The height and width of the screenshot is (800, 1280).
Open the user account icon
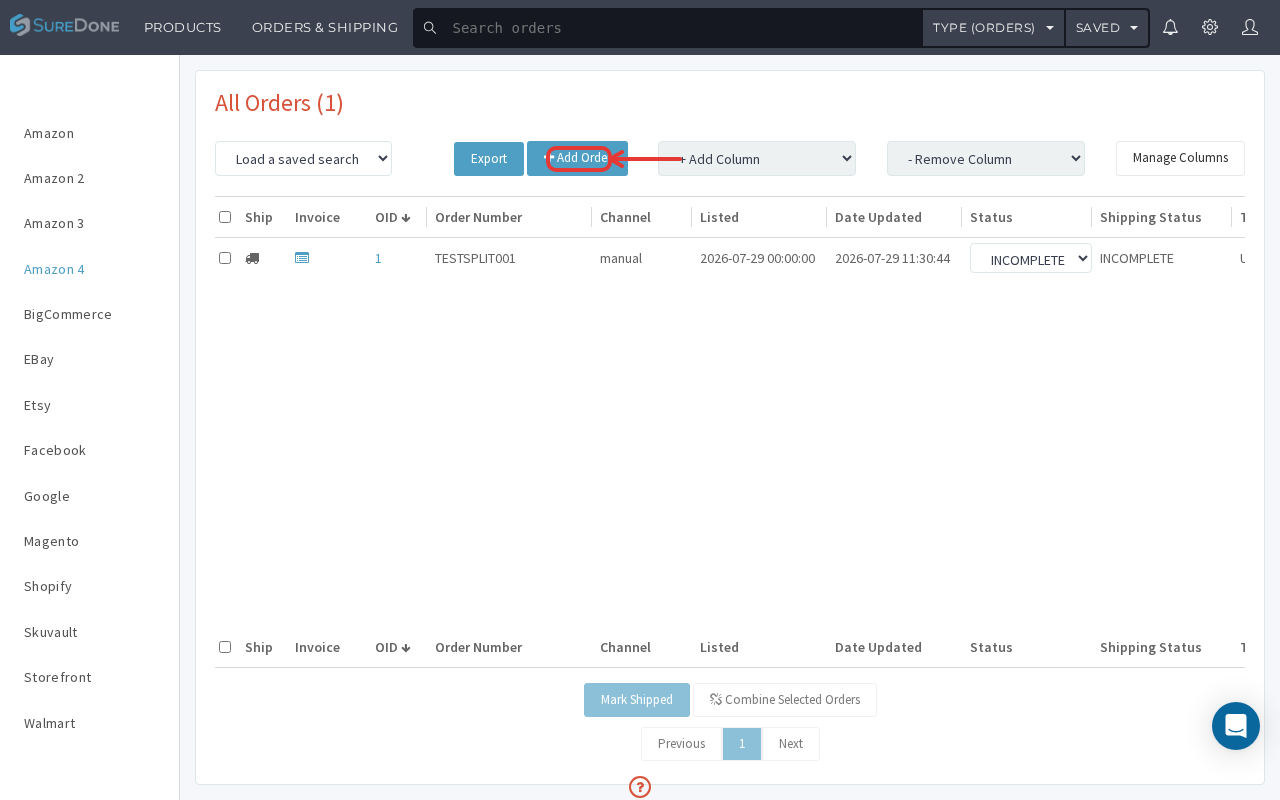tap(1250, 27)
